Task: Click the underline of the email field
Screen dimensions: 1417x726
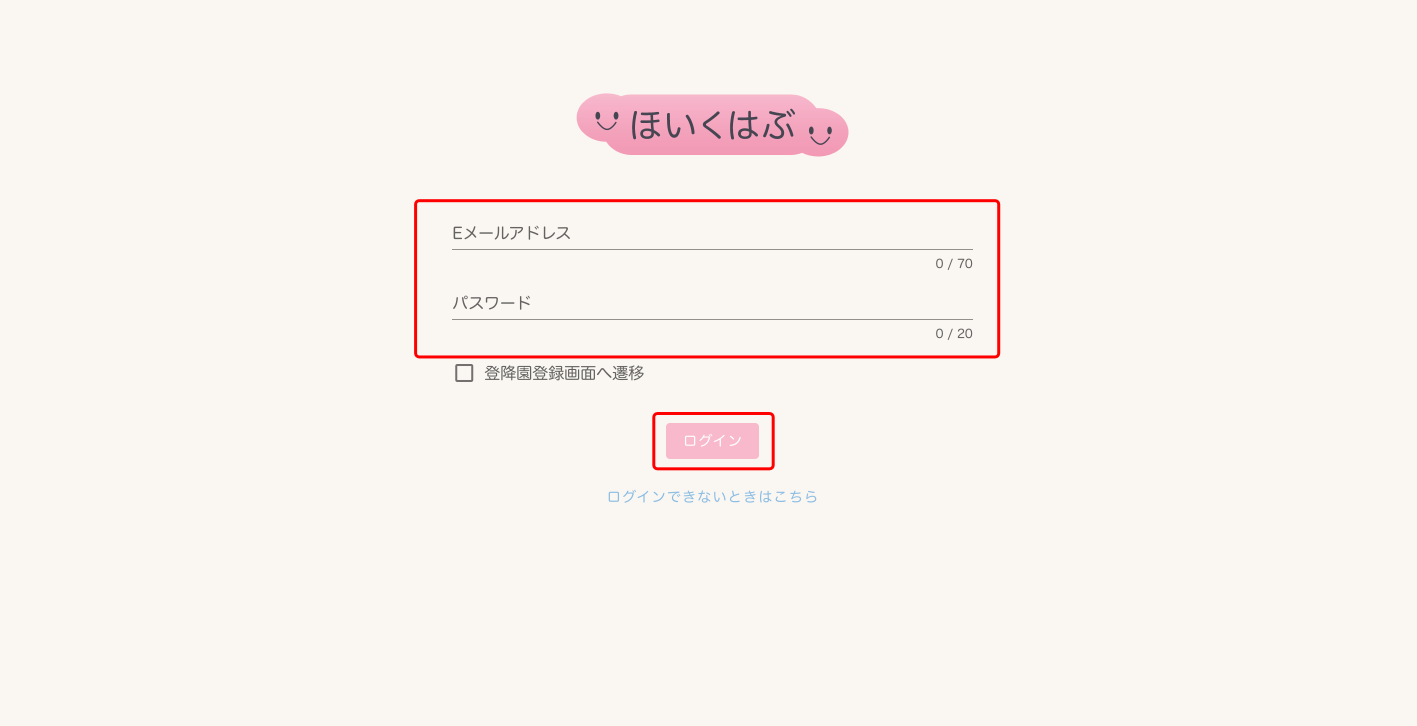Action: point(712,249)
